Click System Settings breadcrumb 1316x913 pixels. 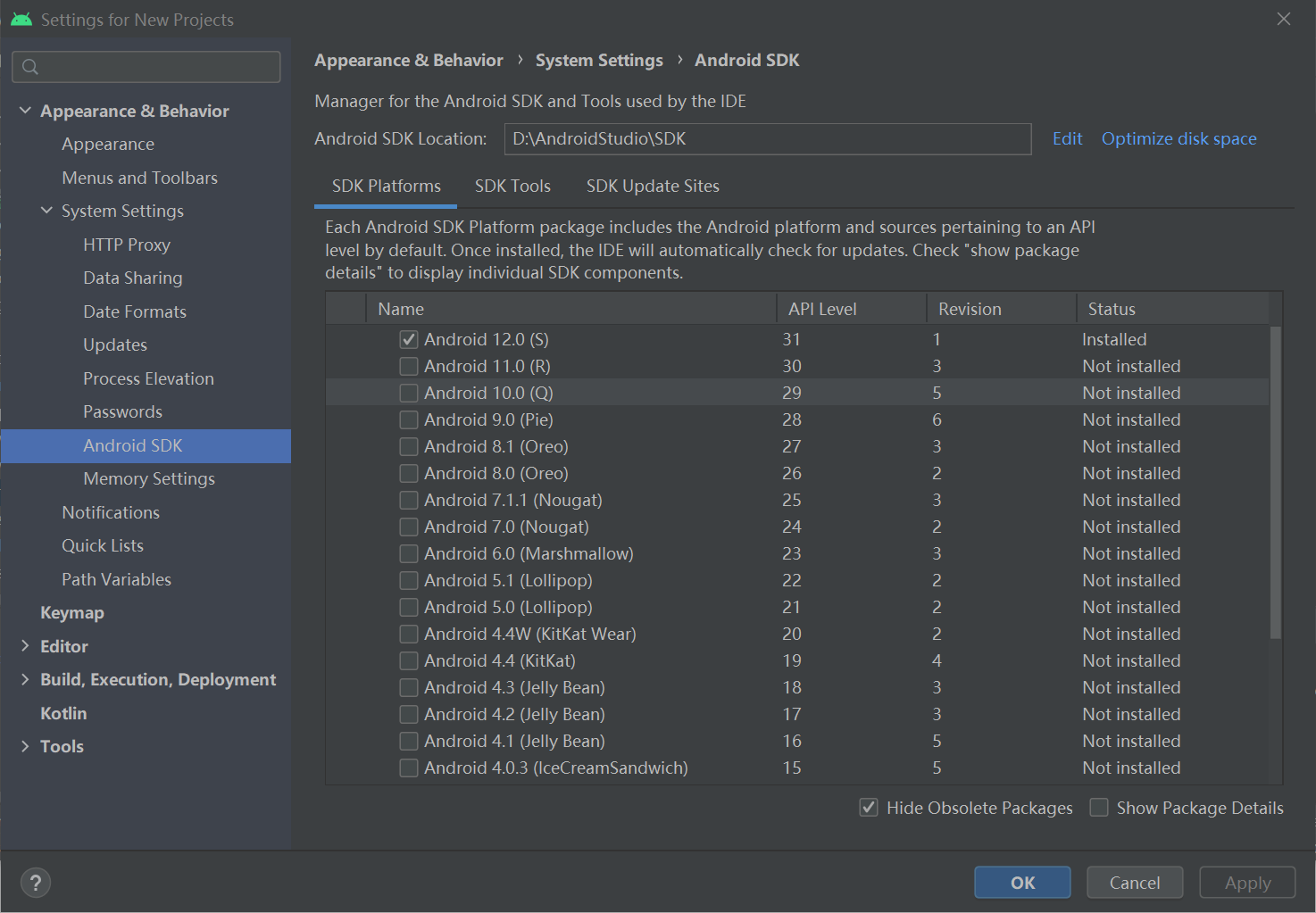(599, 60)
